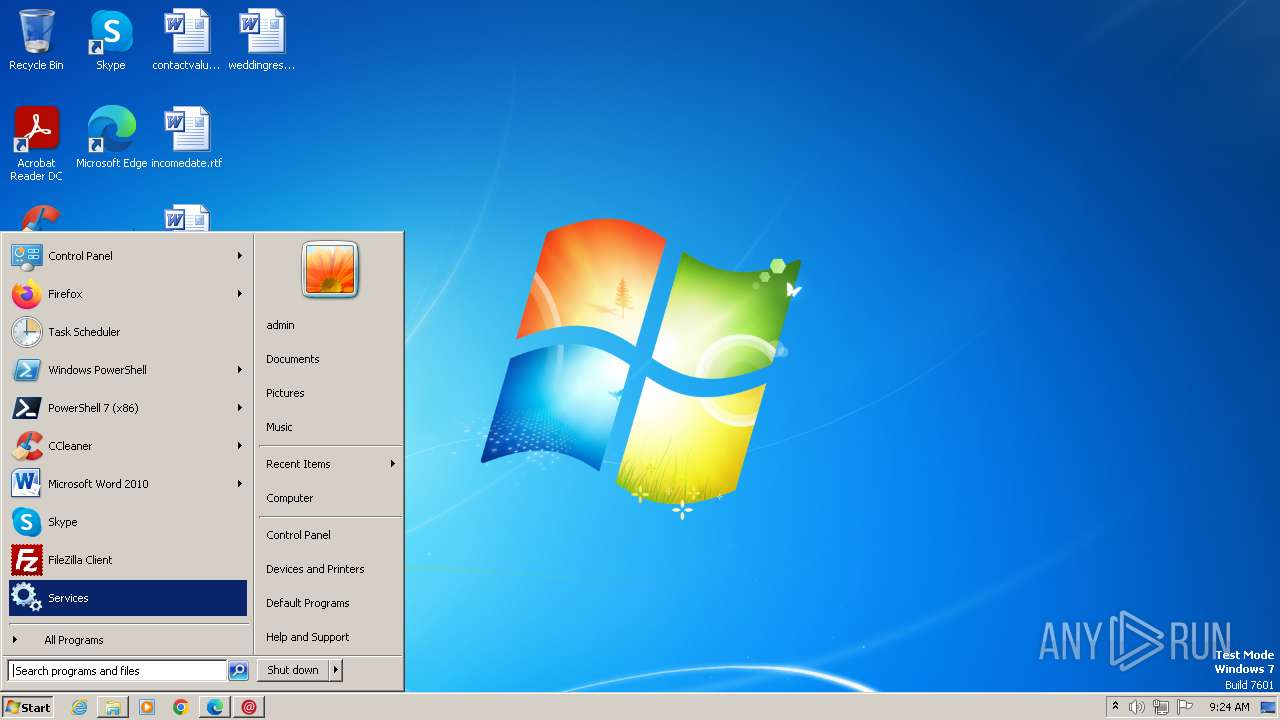
Task: Open CCleaner from the Start menu
Action: [128, 446]
